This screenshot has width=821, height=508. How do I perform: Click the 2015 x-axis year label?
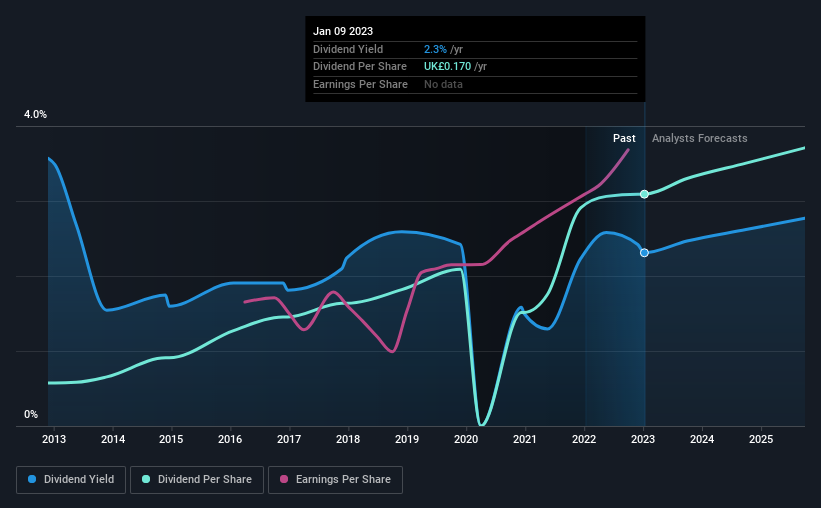point(171,439)
